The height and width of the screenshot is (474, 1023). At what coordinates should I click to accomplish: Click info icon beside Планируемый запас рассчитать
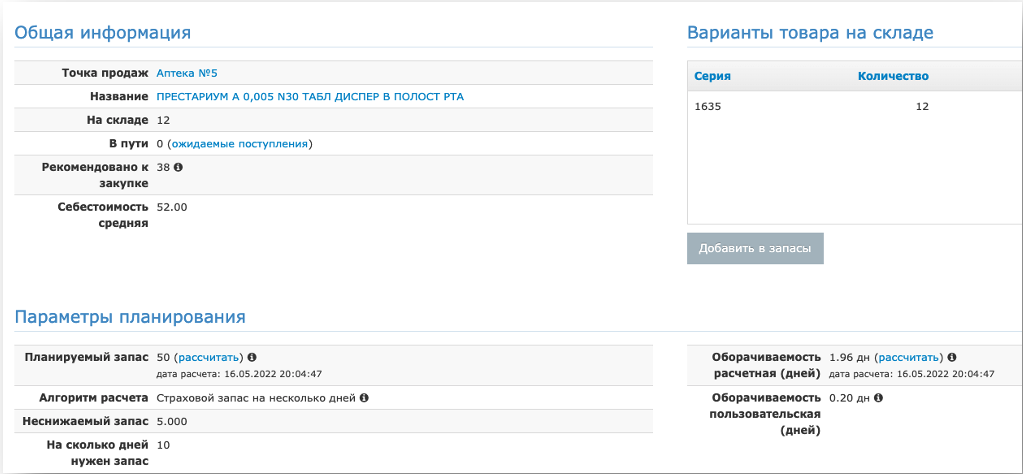pyautogui.click(x=252, y=357)
